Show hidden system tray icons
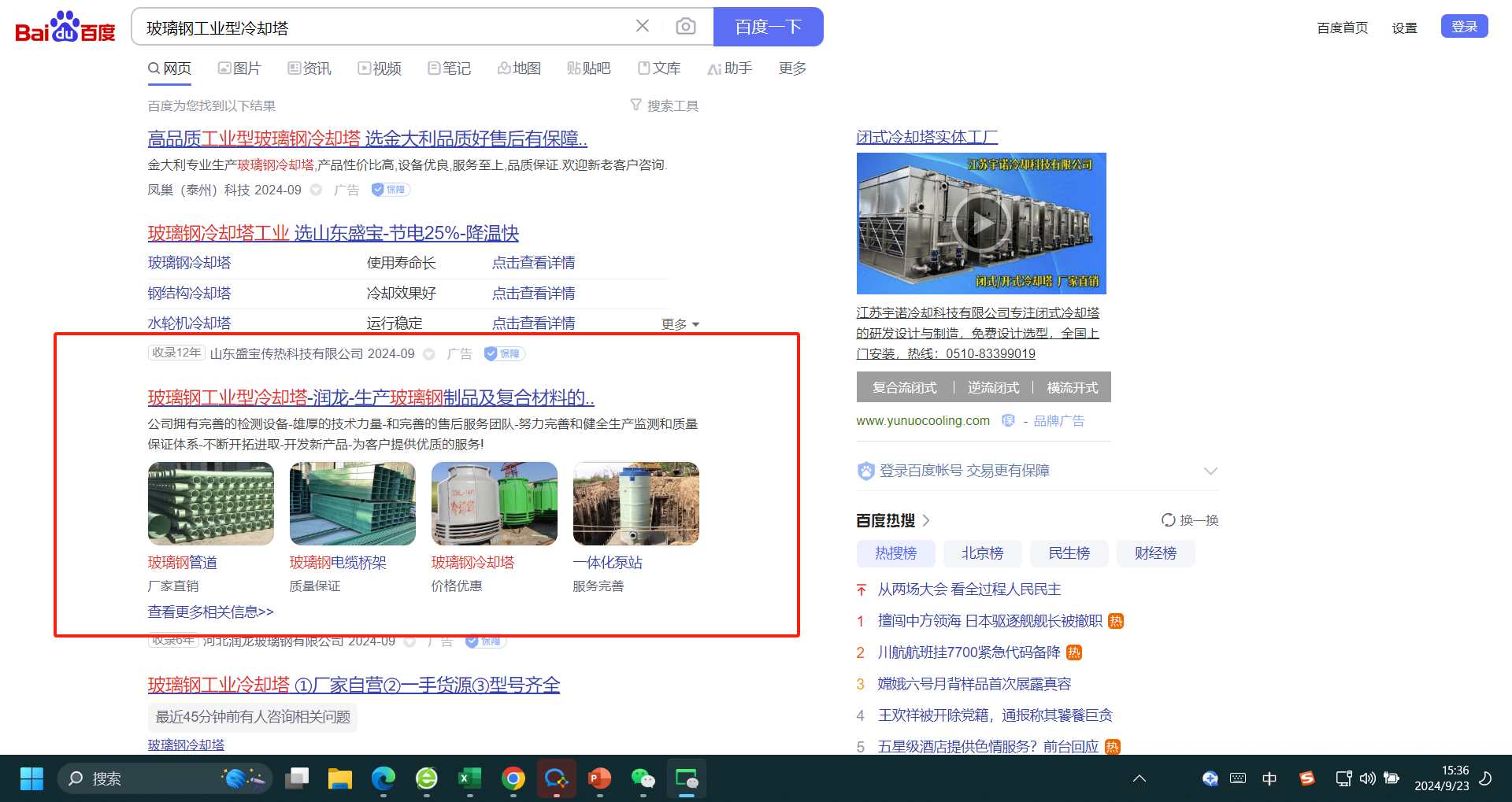1512x802 pixels. (1139, 778)
